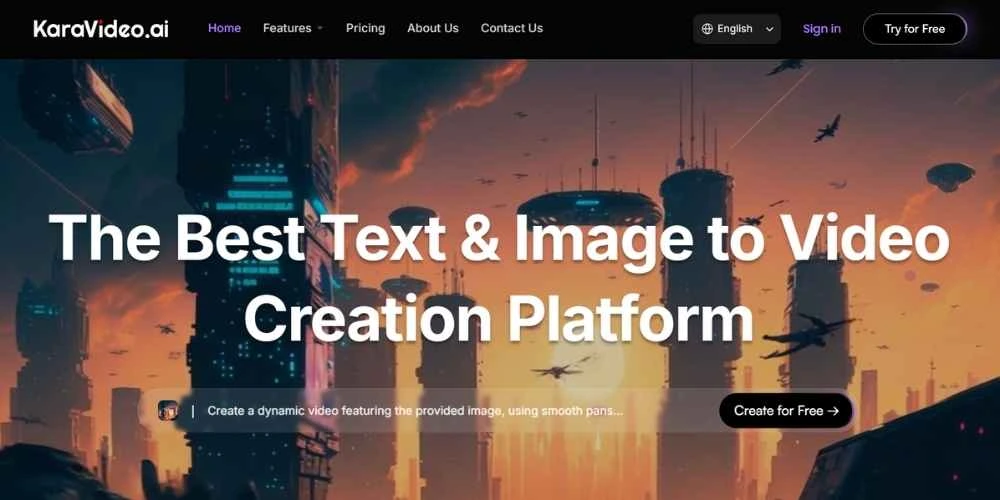
Task: Click the 'The Best Text & Image' headline
Action: 400,240
